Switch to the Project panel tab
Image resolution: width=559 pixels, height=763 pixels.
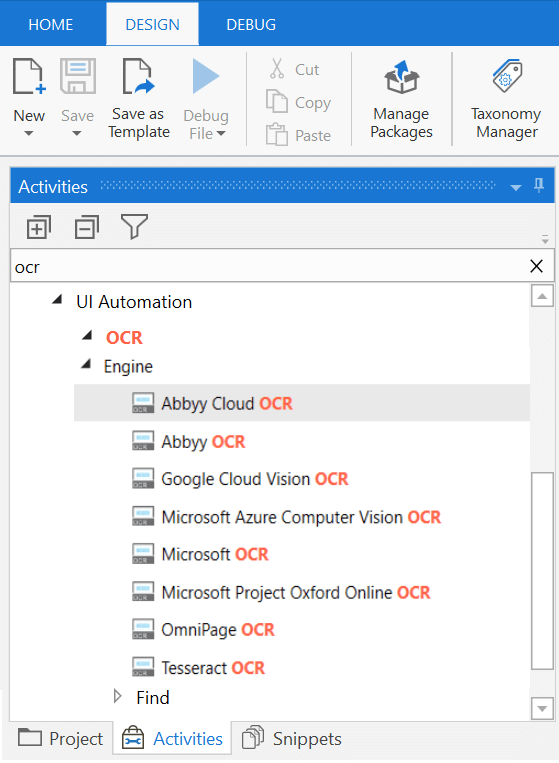click(61, 739)
